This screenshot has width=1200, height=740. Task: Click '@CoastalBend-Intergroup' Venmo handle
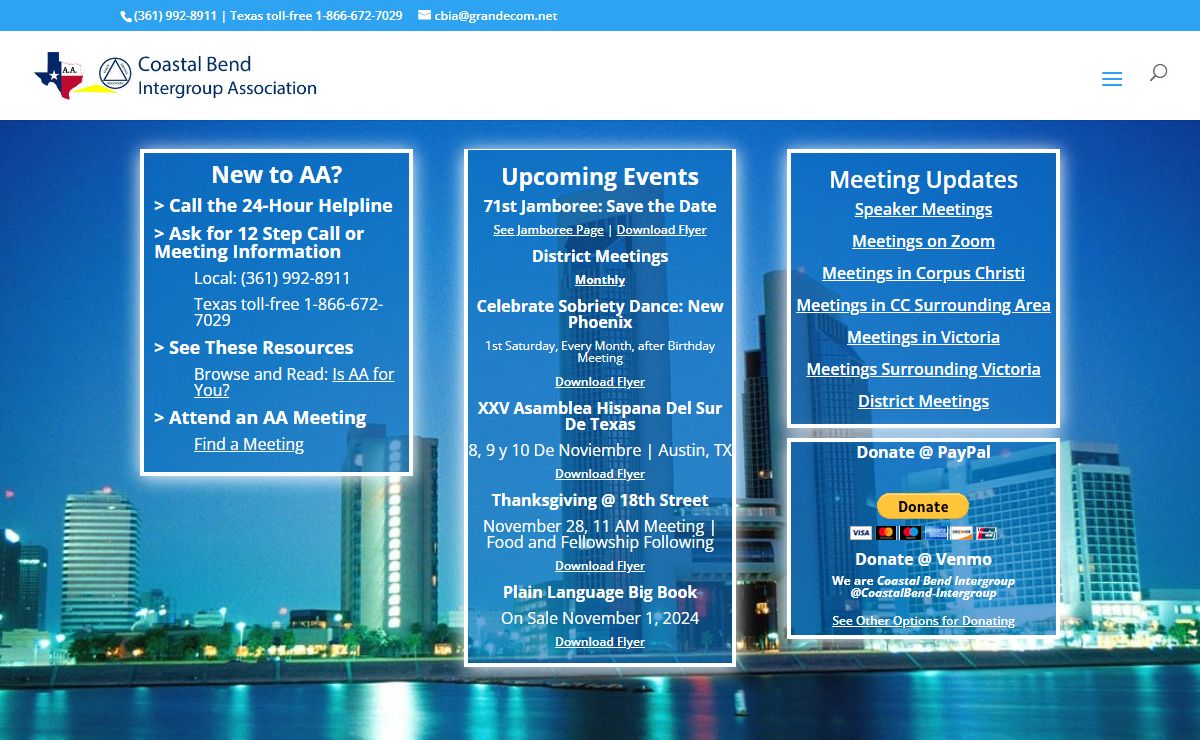tap(923, 593)
